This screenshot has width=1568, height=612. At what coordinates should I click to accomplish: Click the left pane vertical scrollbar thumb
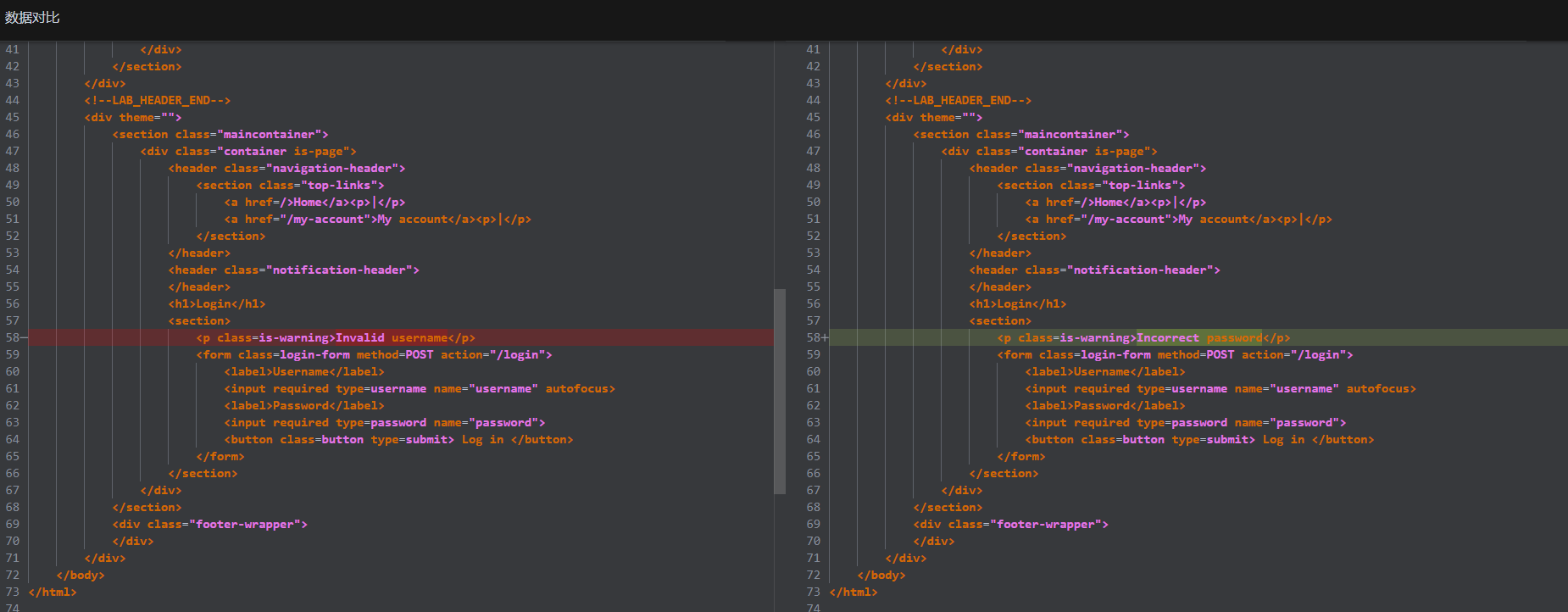(779, 391)
